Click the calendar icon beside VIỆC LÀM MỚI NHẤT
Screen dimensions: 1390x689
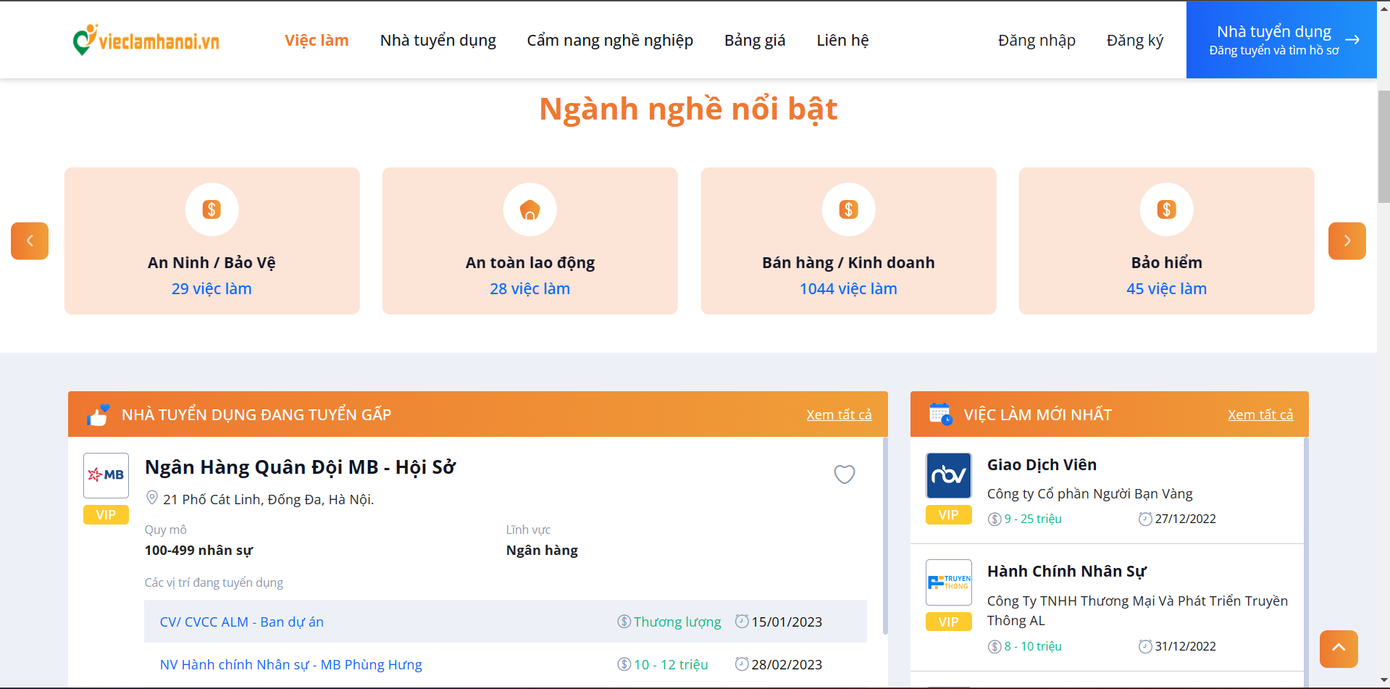click(x=938, y=414)
